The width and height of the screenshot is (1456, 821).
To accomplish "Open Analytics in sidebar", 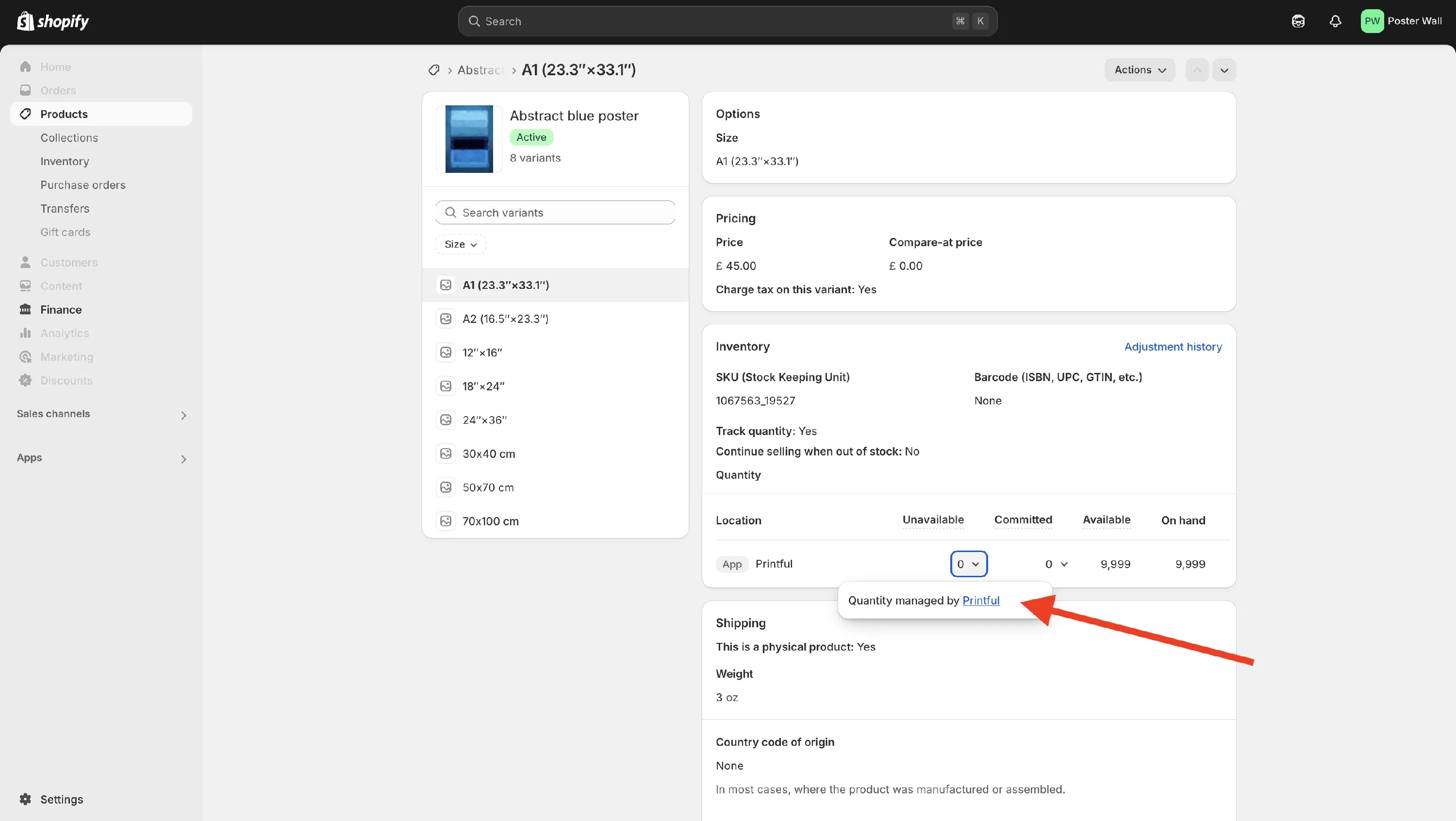I will [65, 334].
